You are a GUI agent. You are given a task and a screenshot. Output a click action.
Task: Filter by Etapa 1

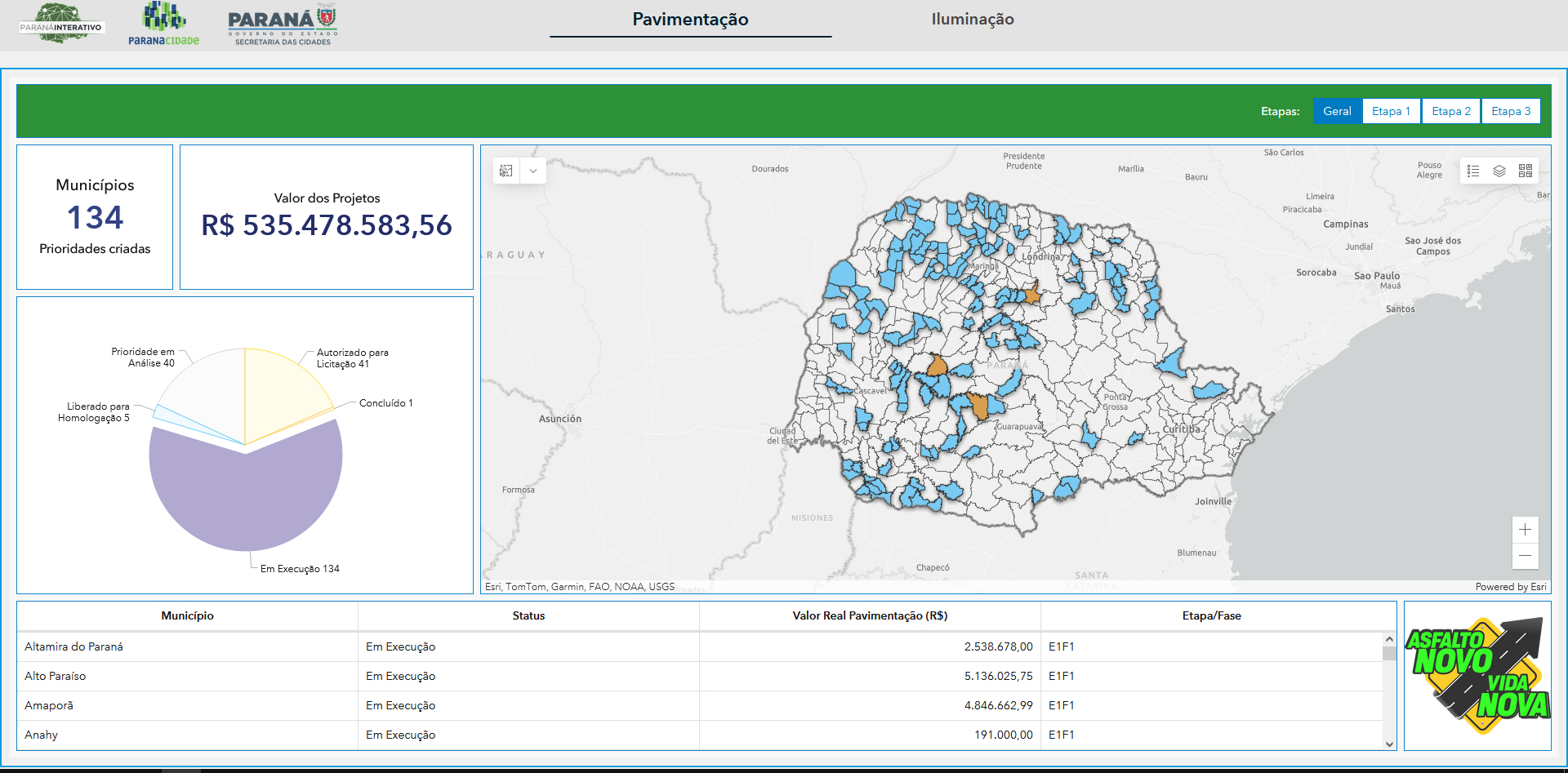1391,111
